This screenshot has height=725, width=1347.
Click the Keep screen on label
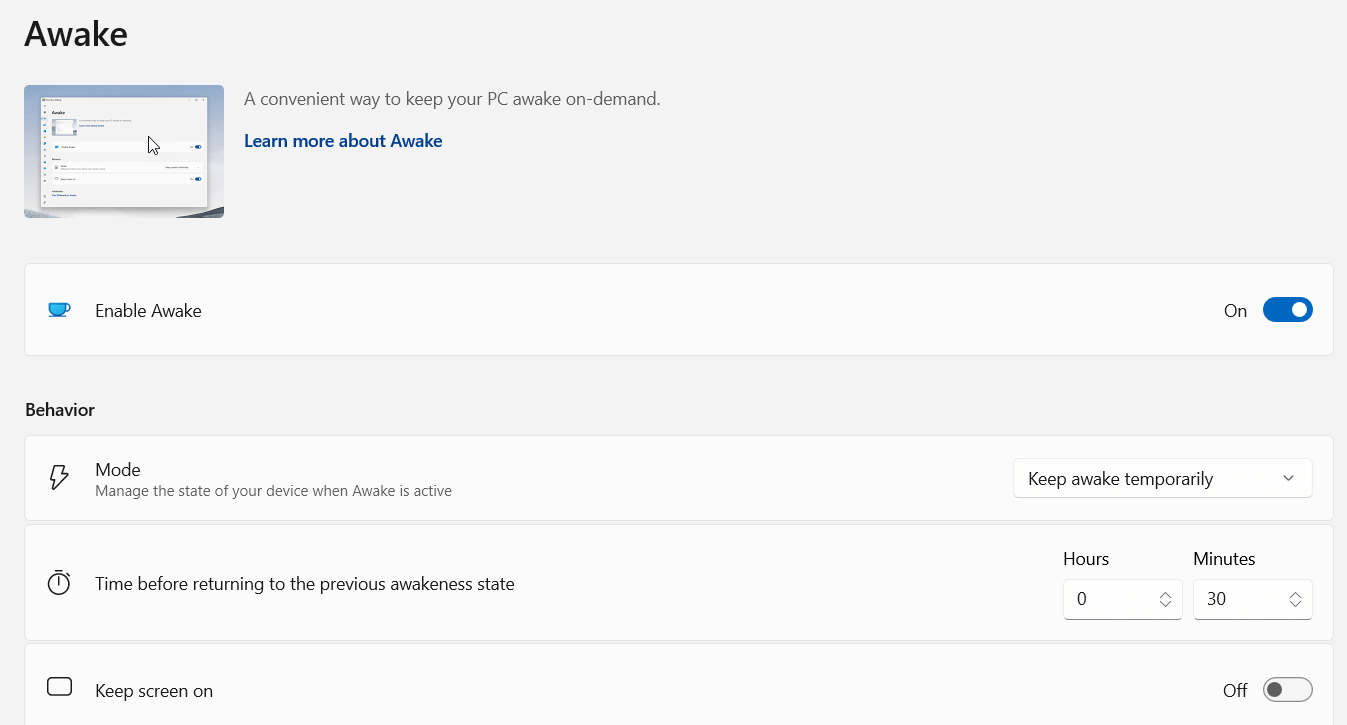(154, 691)
